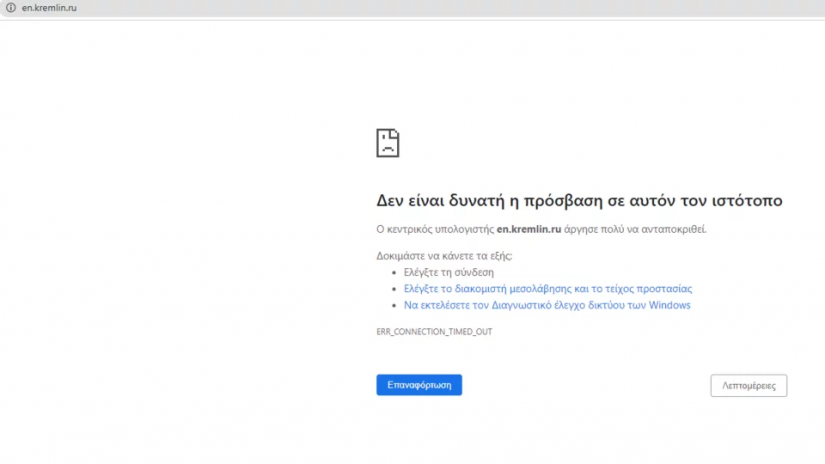
Task: Click the word Windows in the diagnostics link
Action: tap(669, 305)
